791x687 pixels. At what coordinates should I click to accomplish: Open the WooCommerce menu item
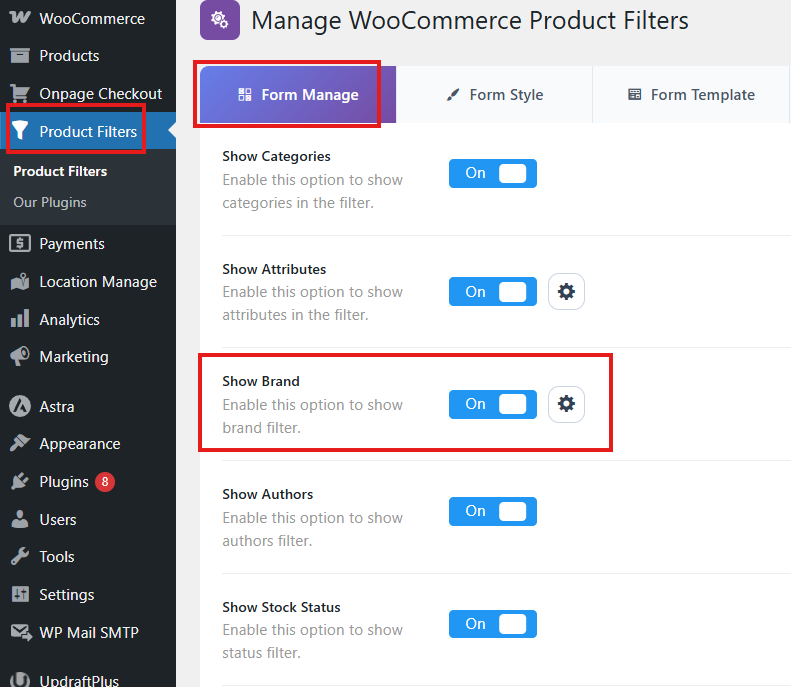pyautogui.click(x=88, y=18)
